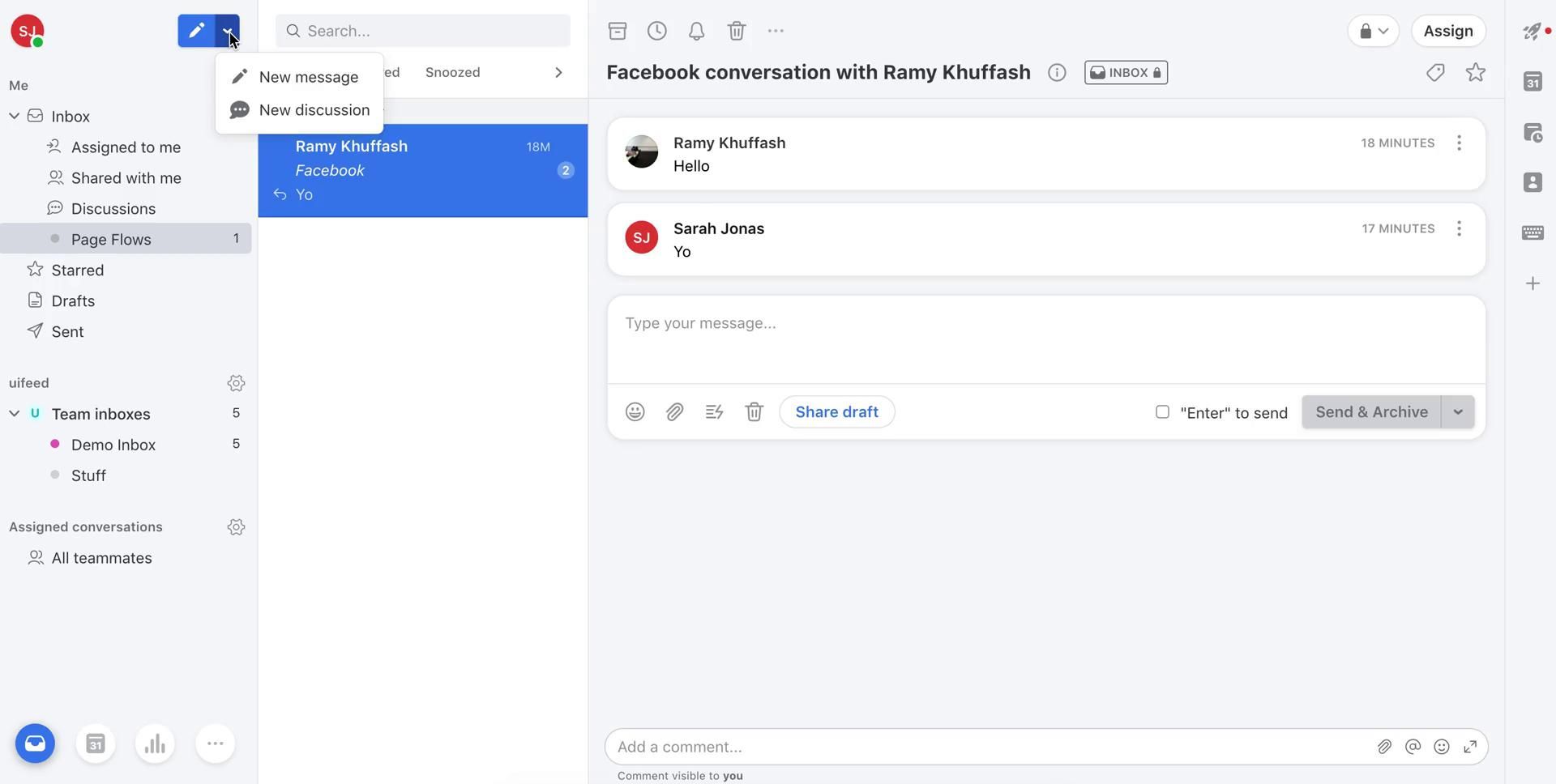Click the Share draft button
Image resolution: width=1556 pixels, height=784 pixels.
[836, 412]
